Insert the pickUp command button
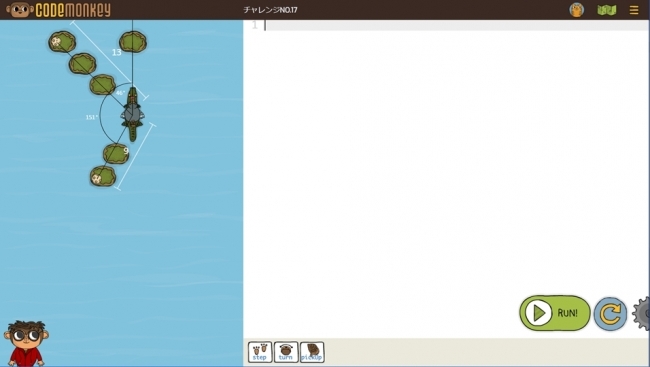This screenshot has height=367, width=650. [312, 352]
